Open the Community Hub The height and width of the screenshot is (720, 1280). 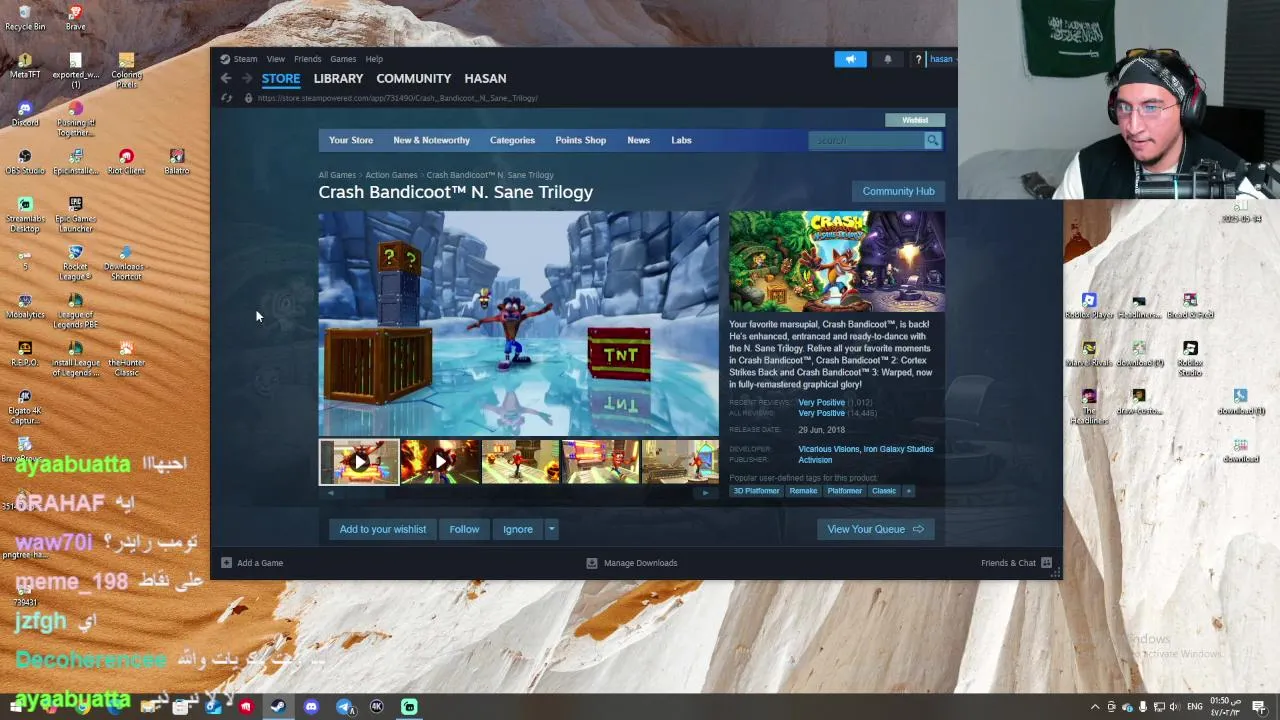[898, 191]
